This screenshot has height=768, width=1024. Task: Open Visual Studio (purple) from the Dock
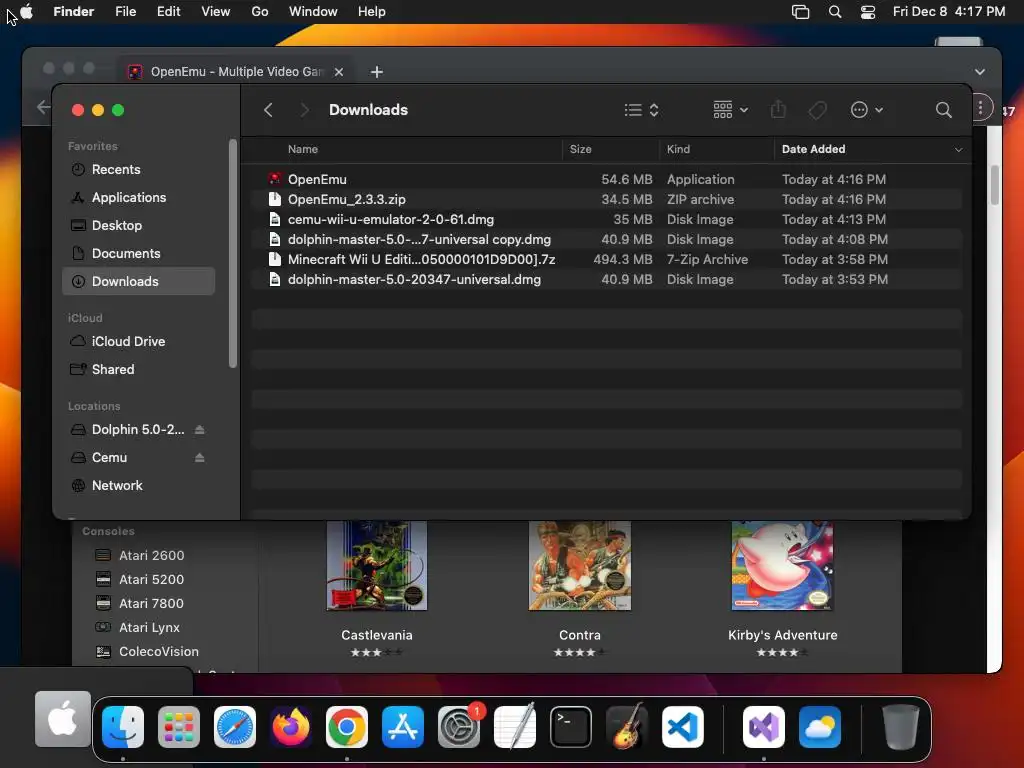(764, 727)
